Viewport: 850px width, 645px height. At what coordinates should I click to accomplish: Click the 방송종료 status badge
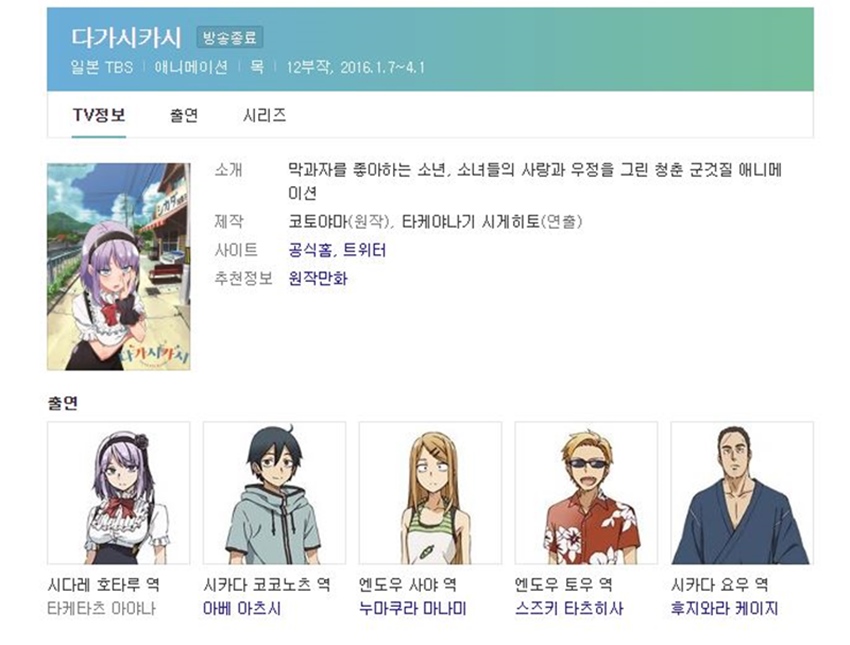point(230,38)
